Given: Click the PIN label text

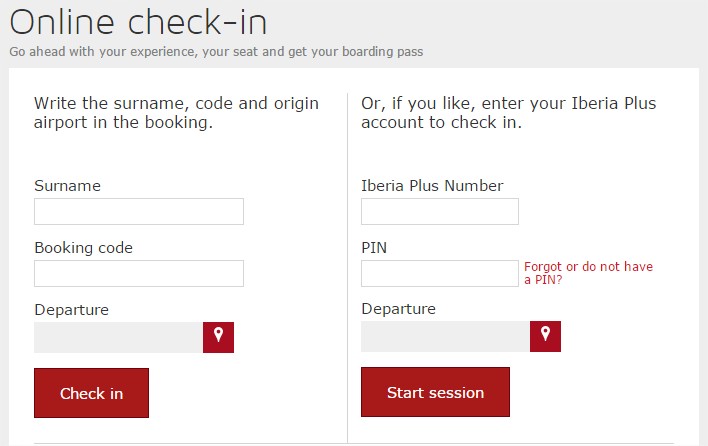Looking at the screenshot, I should [x=374, y=248].
